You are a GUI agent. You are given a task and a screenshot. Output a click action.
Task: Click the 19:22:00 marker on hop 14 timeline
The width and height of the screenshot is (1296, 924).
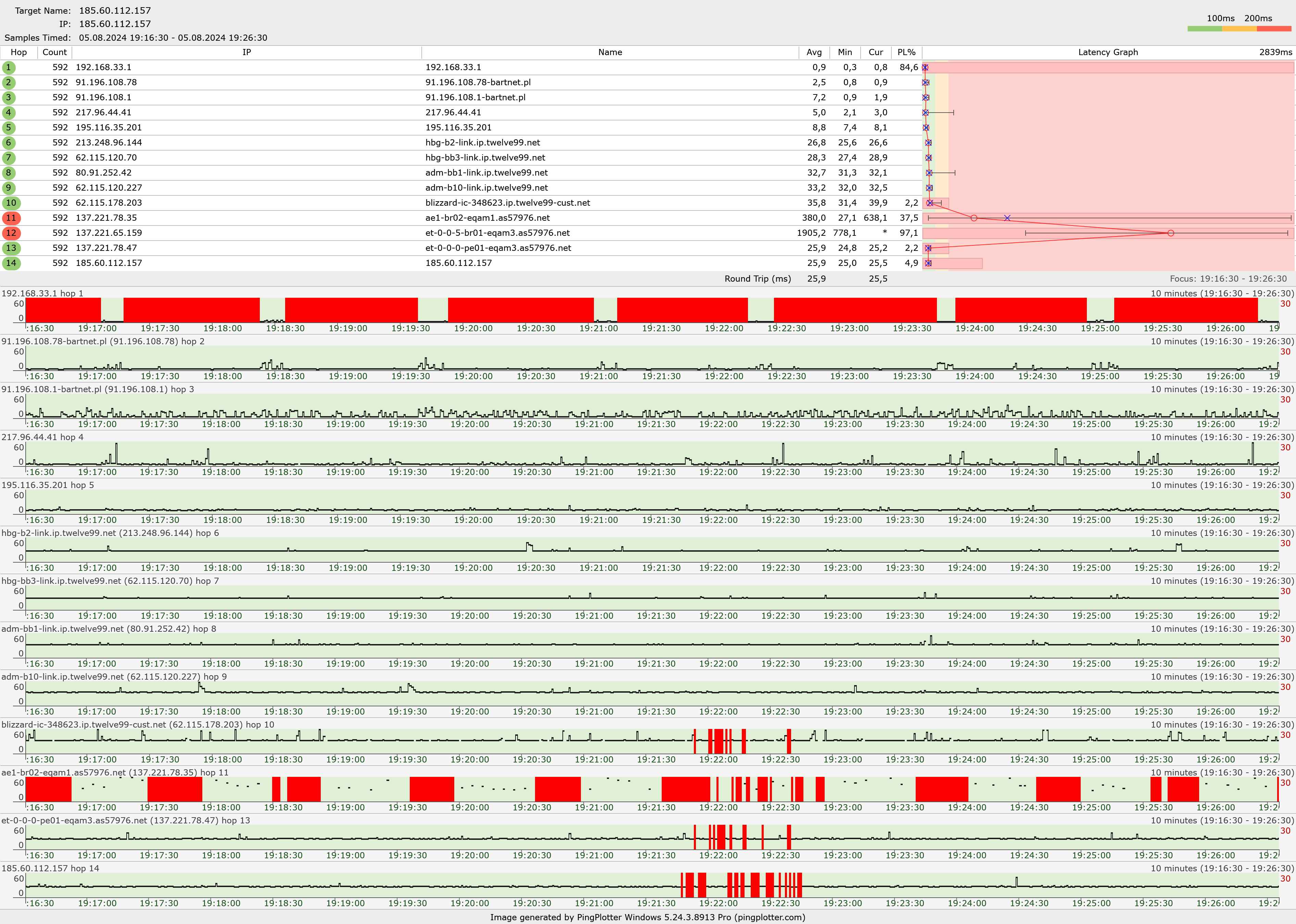(718, 903)
